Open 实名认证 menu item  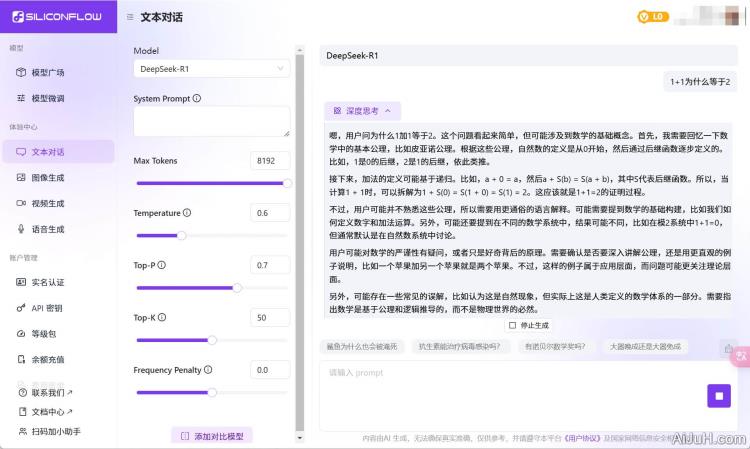[47, 282]
